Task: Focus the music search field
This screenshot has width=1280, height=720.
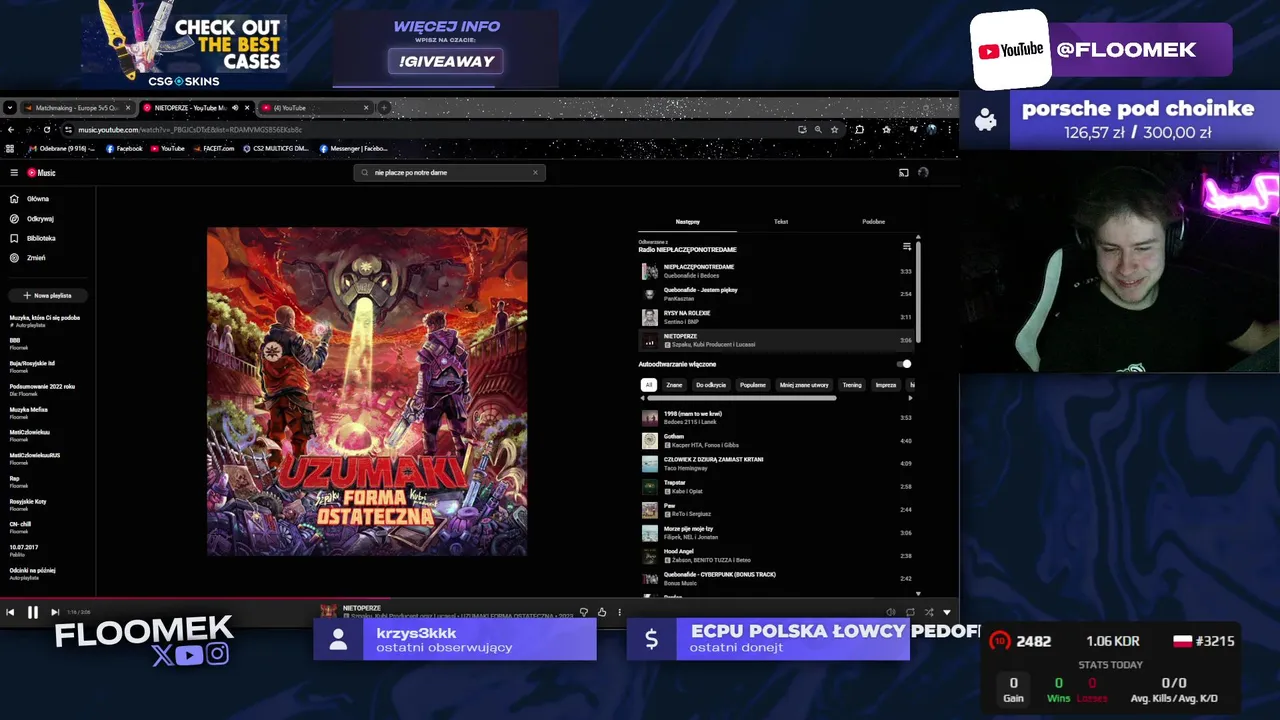Action: [448, 173]
